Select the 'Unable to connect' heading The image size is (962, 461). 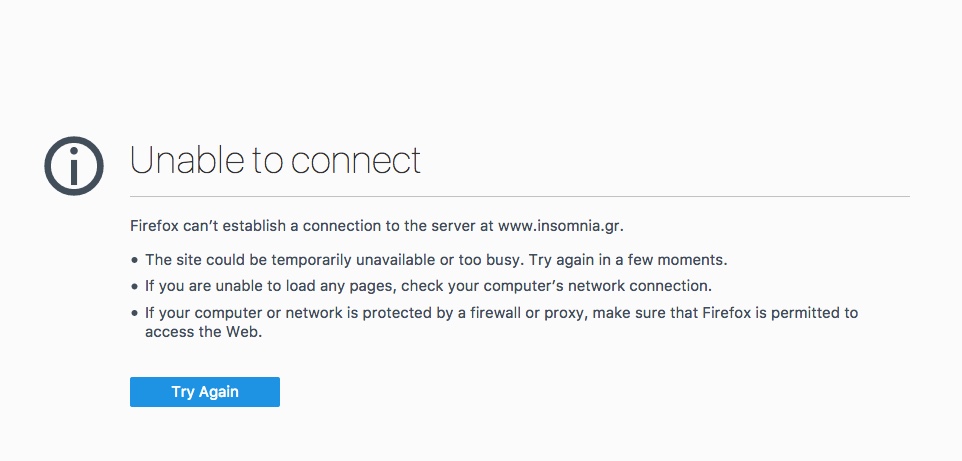[275, 161]
